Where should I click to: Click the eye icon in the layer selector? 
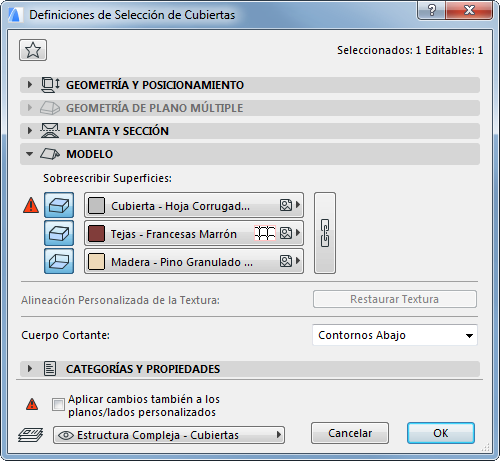point(66,435)
